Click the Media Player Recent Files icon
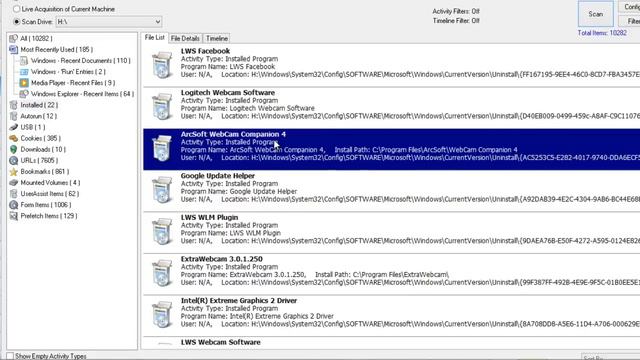 pyautogui.click(x=24, y=83)
